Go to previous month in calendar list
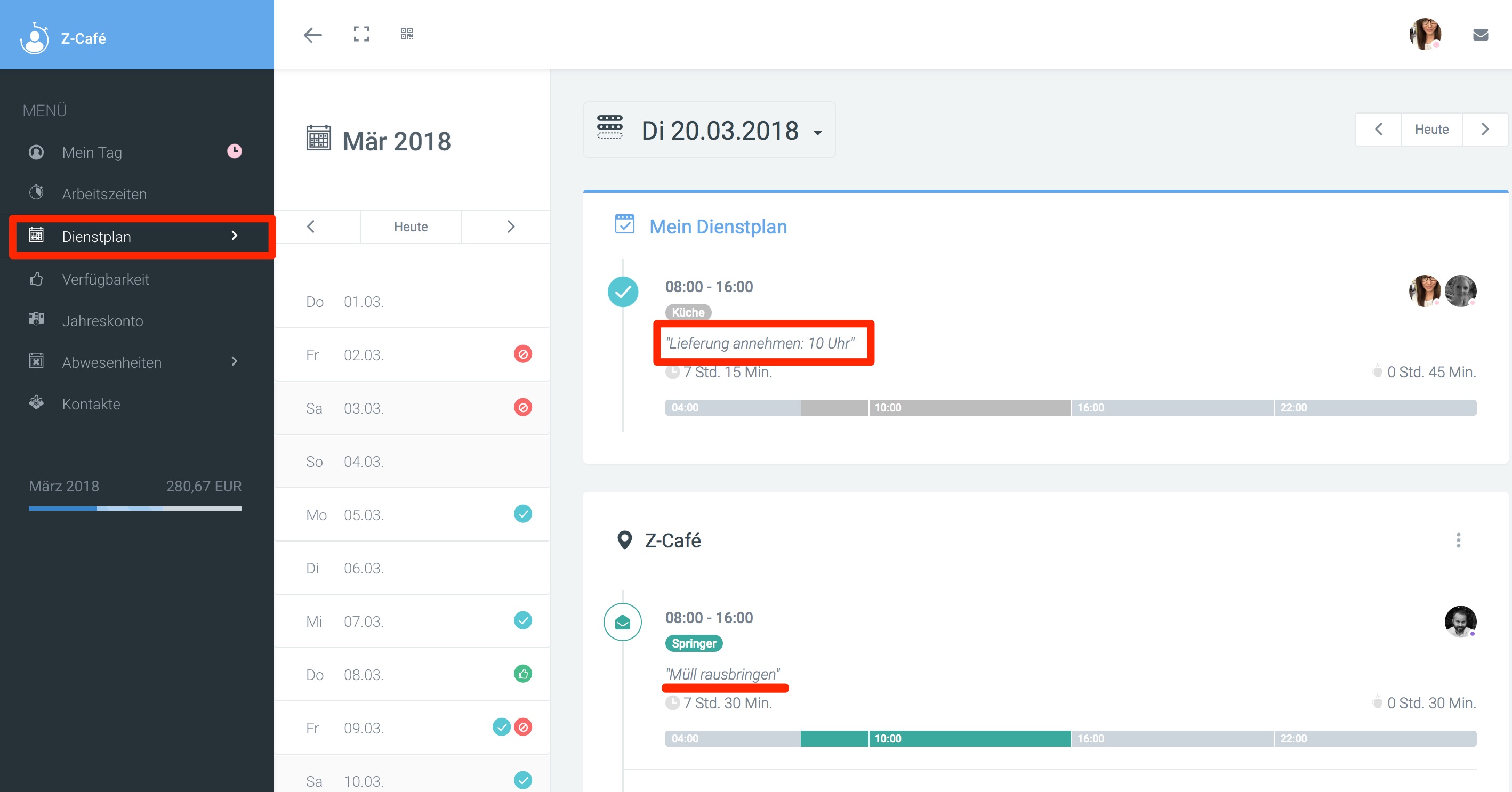 click(x=311, y=227)
